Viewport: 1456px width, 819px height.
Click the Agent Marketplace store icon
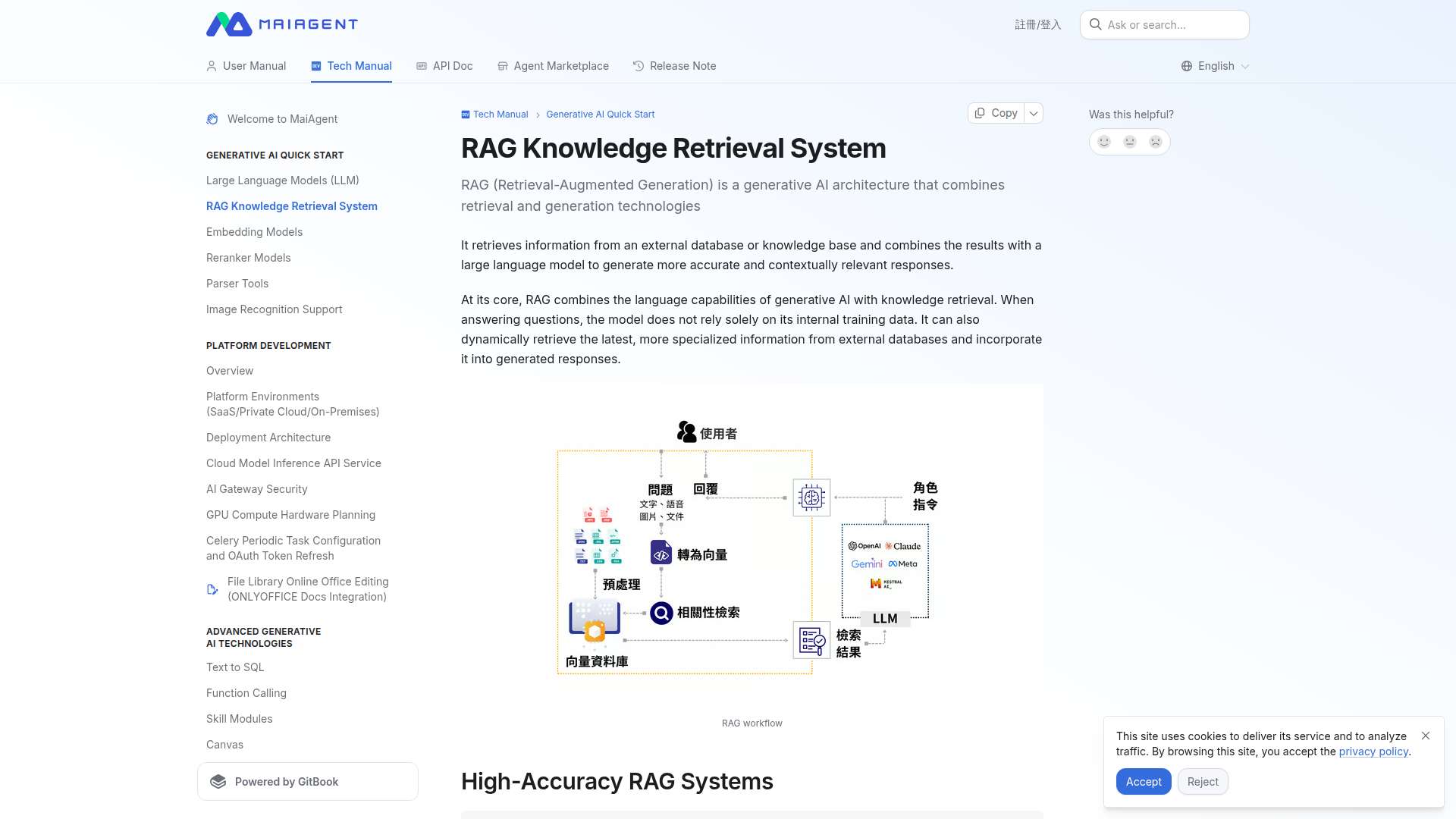pyautogui.click(x=503, y=66)
